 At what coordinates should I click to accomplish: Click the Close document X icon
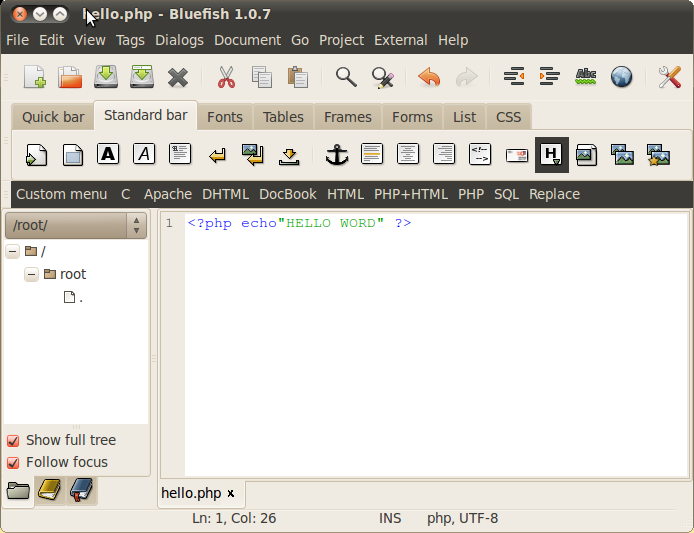pos(178,77)
